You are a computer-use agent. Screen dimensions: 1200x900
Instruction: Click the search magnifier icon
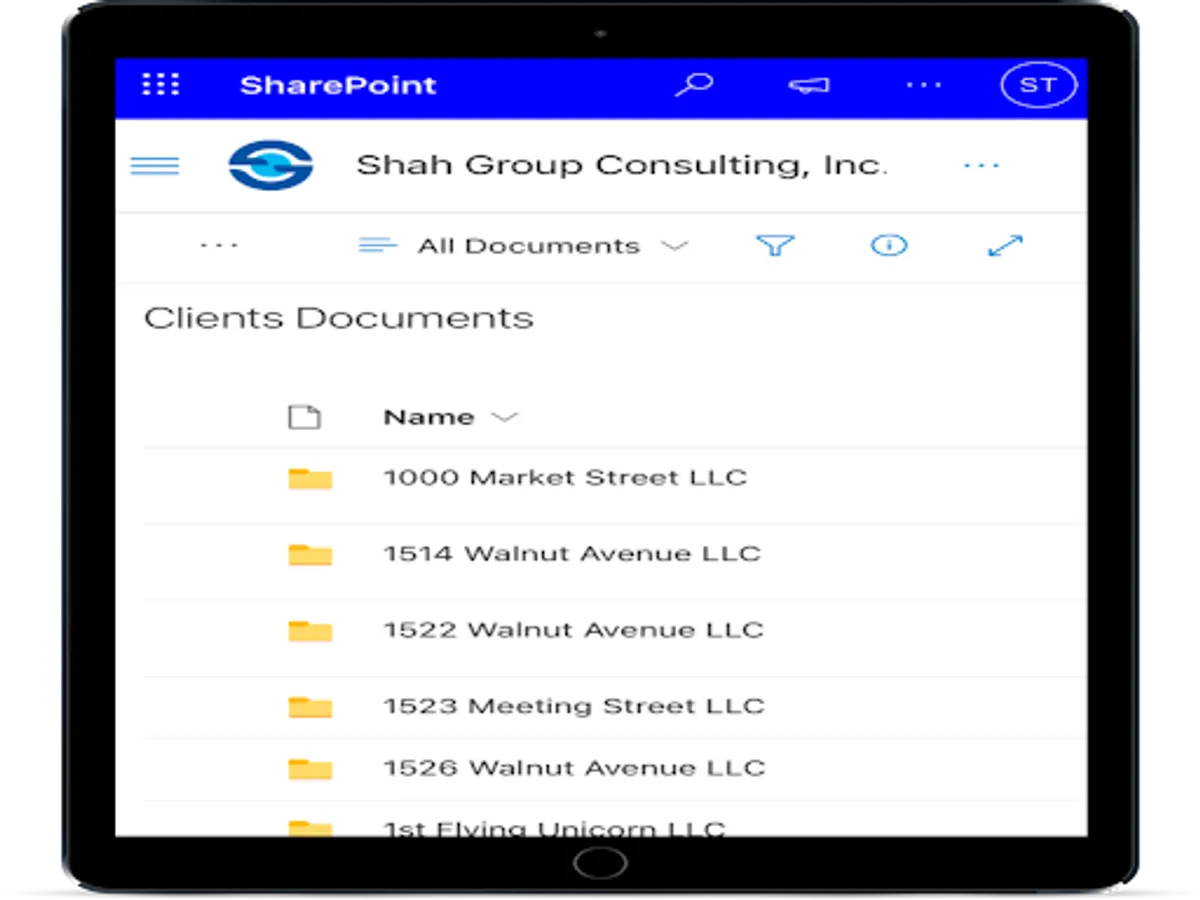pos(693,85)
